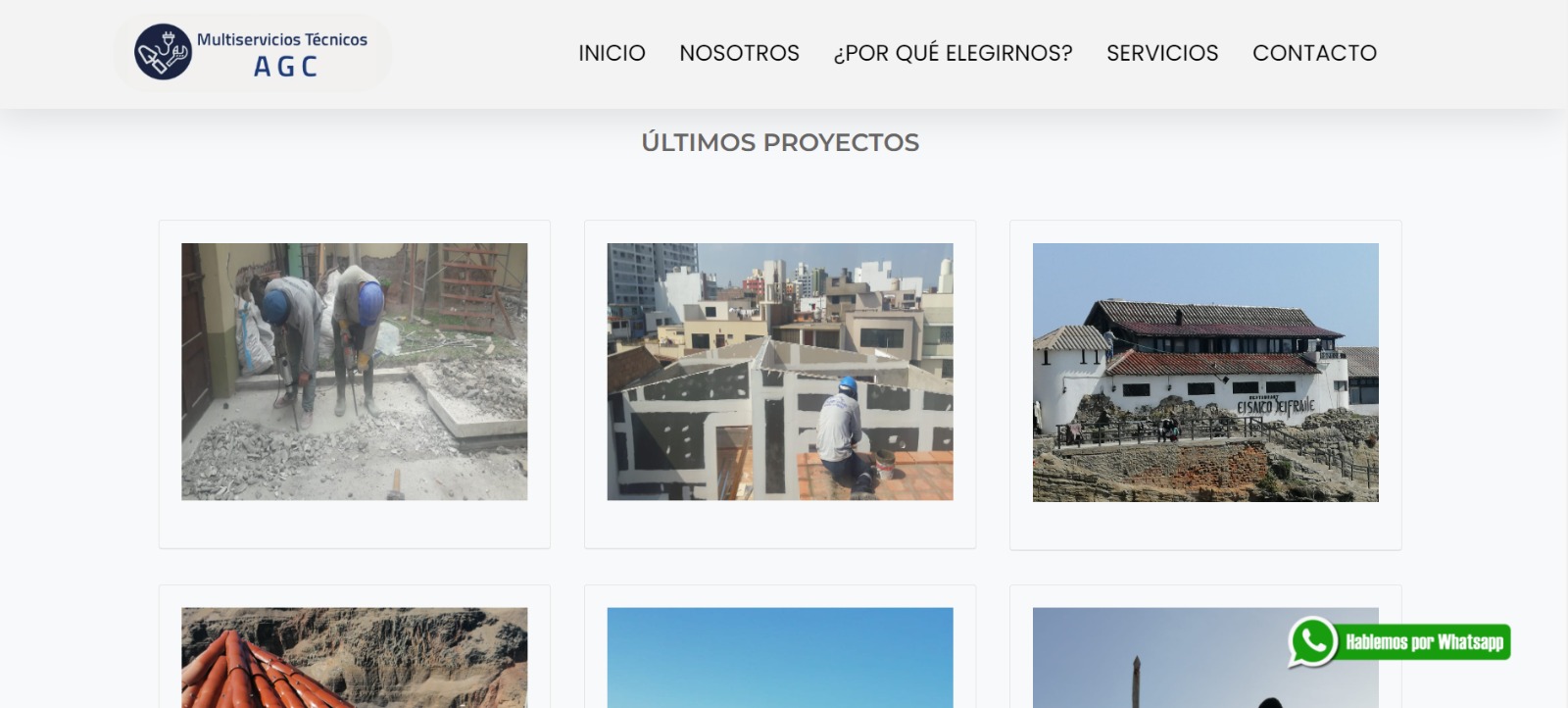1568x708 pixels.
Task: Click the green WhatsApp phone icon
Action: point(1312,642)
